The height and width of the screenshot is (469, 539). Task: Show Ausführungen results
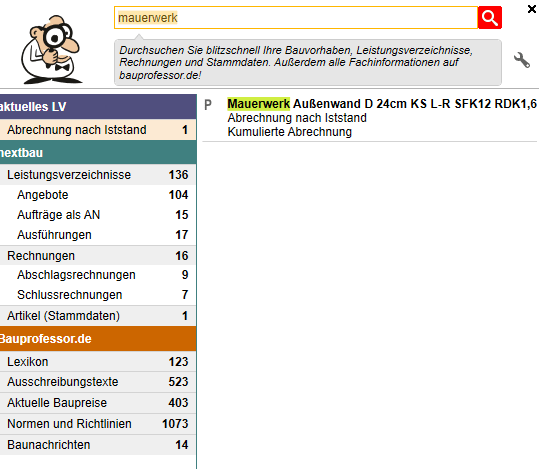click(x=98, y=235)
